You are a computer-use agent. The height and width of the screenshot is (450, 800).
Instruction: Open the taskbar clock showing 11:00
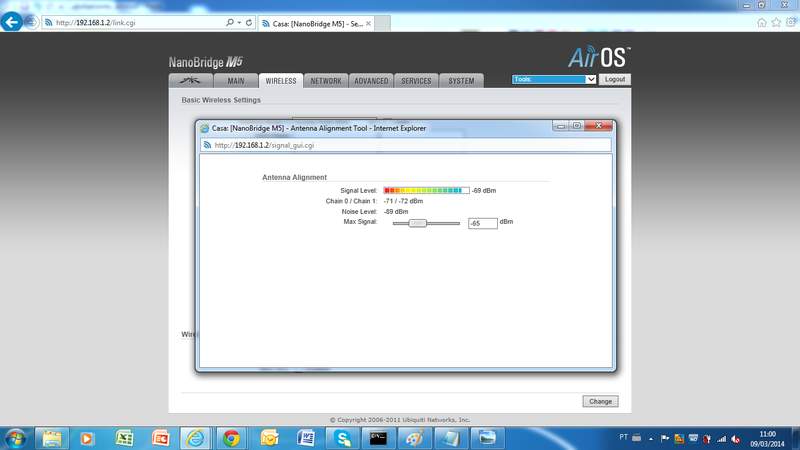coord(767,439)
